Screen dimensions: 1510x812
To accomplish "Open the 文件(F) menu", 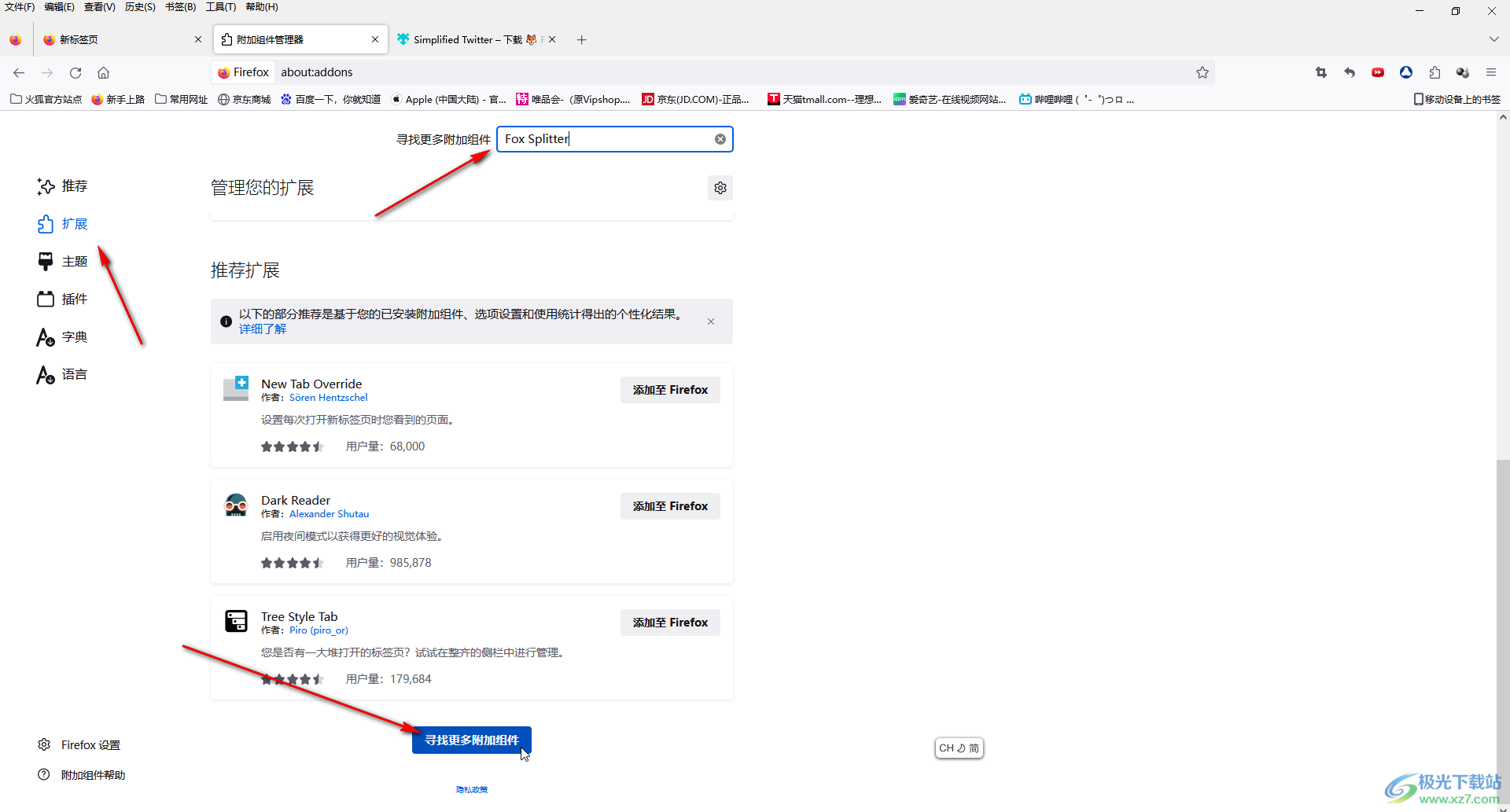I will [20, 7].
